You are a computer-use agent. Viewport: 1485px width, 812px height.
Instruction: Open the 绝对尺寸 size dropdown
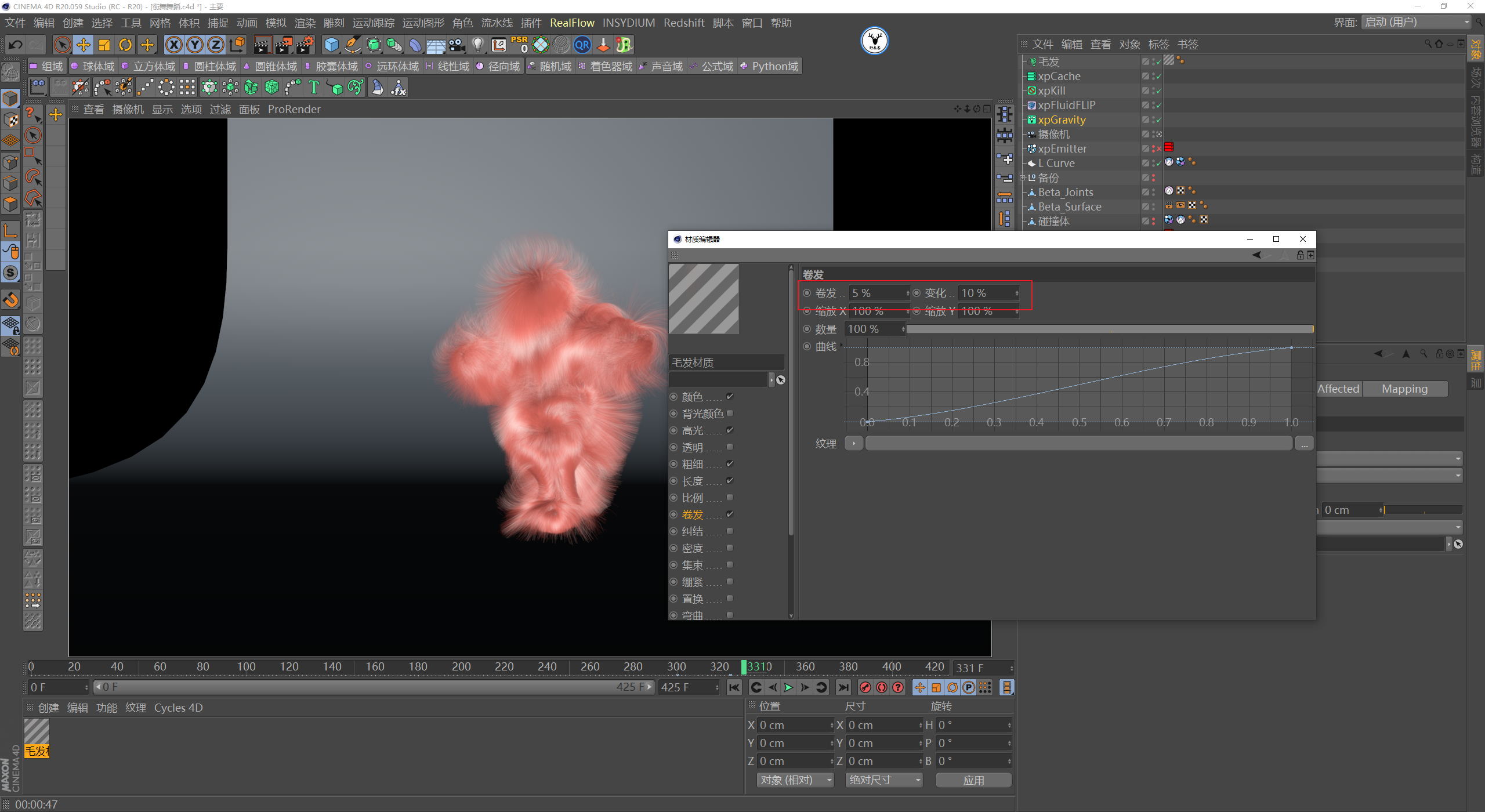click(883, 780)
